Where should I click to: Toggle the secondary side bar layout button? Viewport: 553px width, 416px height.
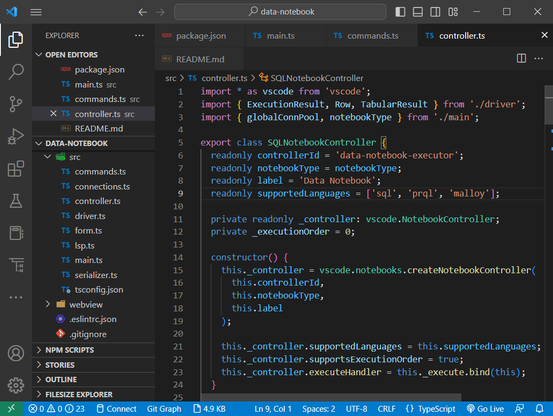[x=435, y=12]
